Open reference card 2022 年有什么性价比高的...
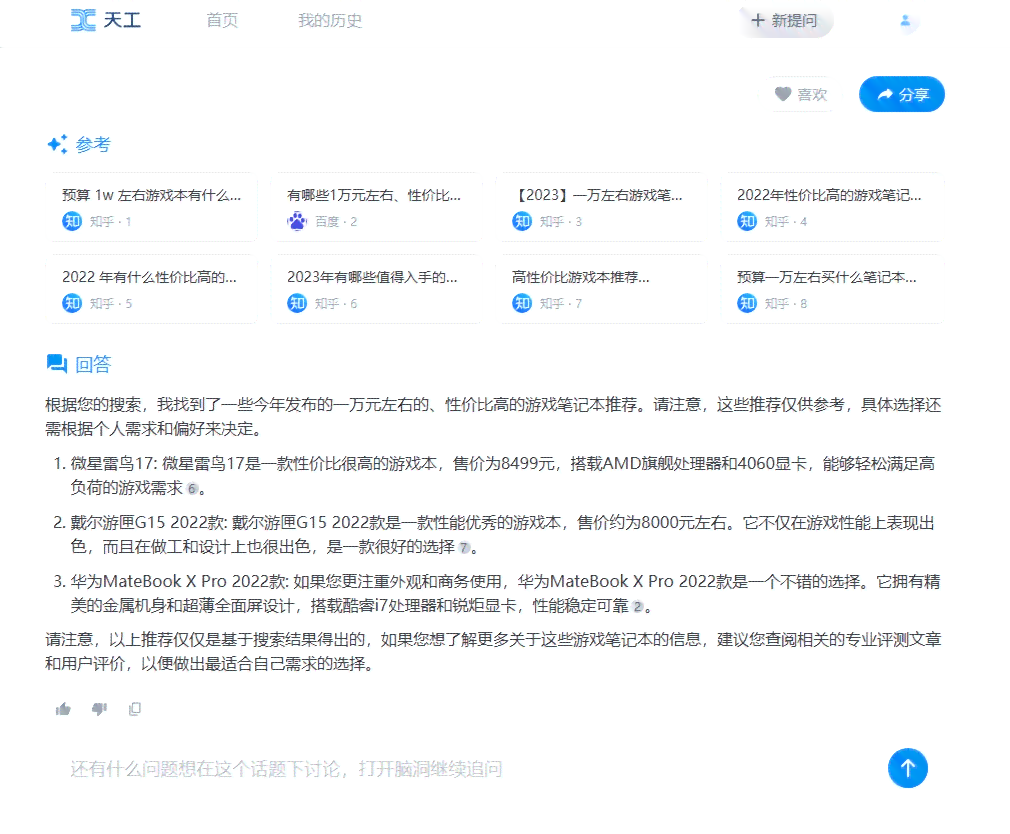Image resolution: width=1010 pixels, height=834 pixels. tap(152, 289)
